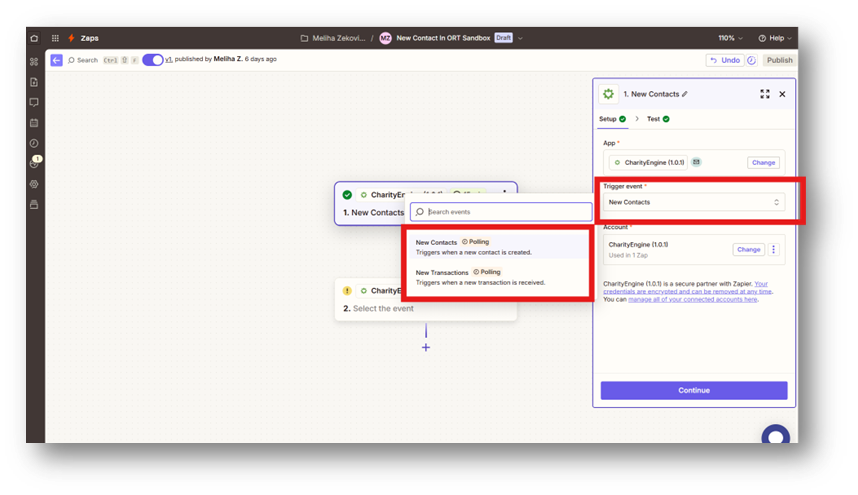The width and height of the screenshot is (858, 495).
Task: Open version history clock next to Undo
Action: (x=751, y=61)
